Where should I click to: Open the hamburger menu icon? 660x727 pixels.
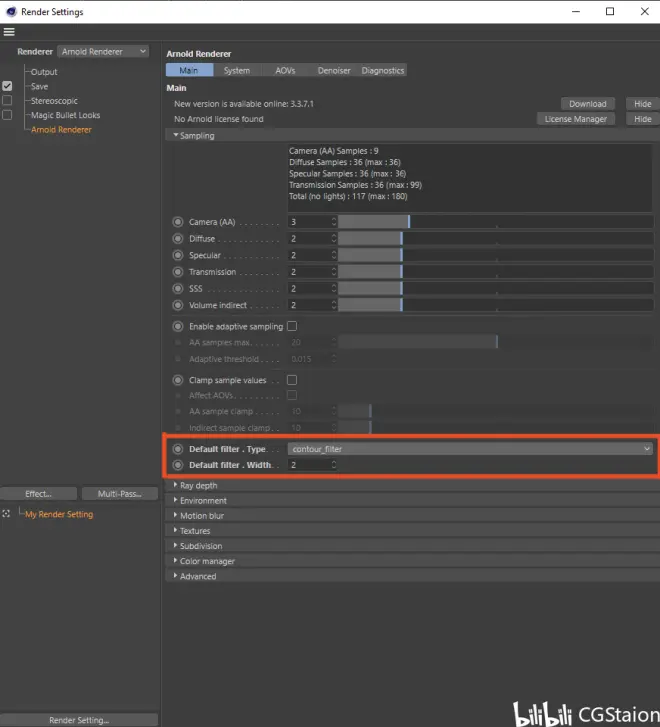[x=9, y=32]
